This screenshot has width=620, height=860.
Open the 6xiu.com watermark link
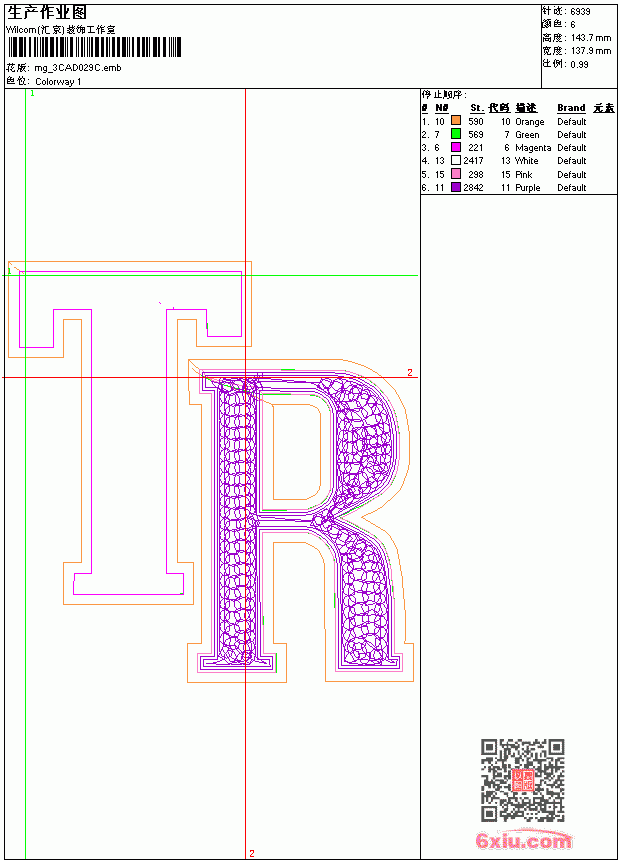523,840
